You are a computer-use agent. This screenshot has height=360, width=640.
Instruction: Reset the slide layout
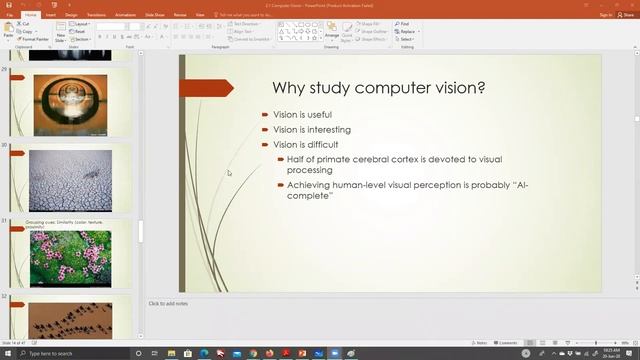tap(78, 31)
